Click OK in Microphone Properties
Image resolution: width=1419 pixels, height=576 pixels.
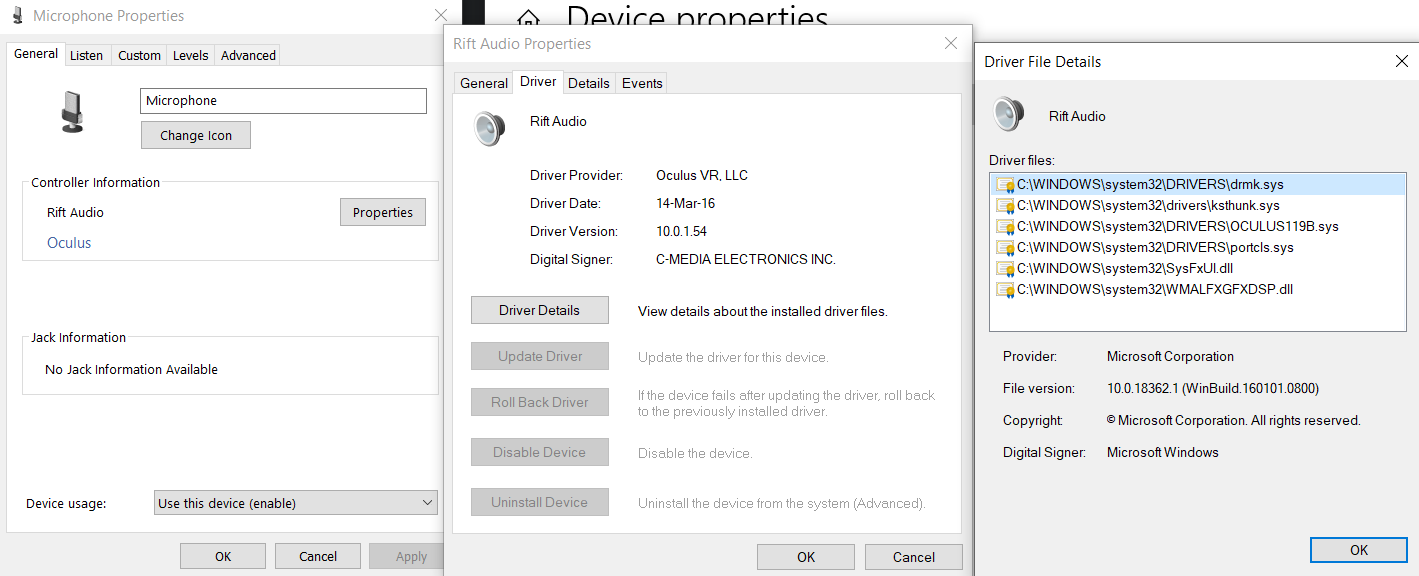coord(223,556)
